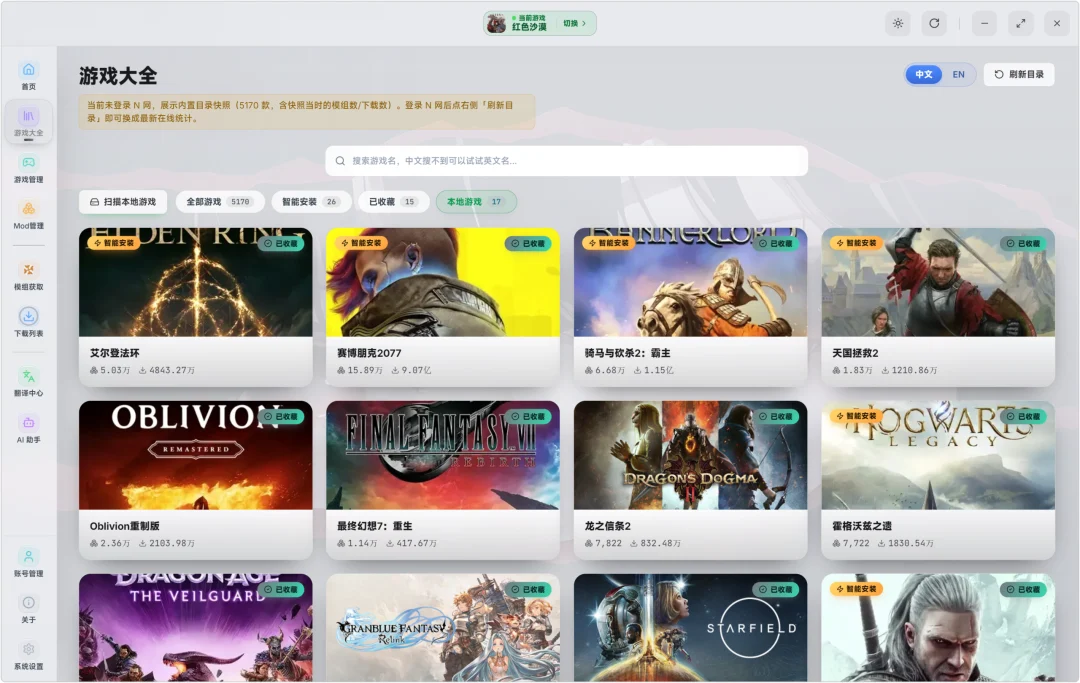This screenshot has width=1080, height=683.
Task: Click the expand window arrows icon
Action: point(1020,23)
